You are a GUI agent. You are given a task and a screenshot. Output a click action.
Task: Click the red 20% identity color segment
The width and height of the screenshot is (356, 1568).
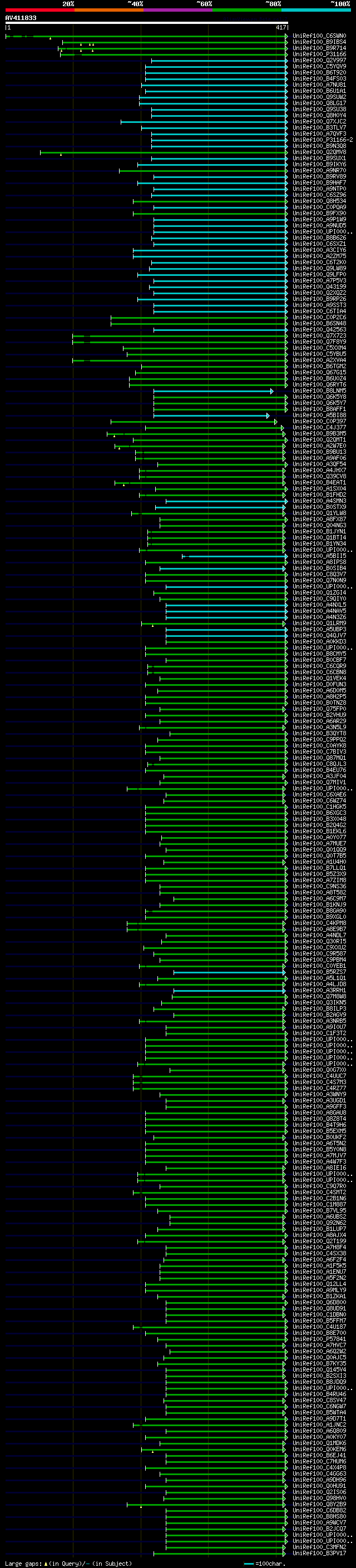coord(39,10)
